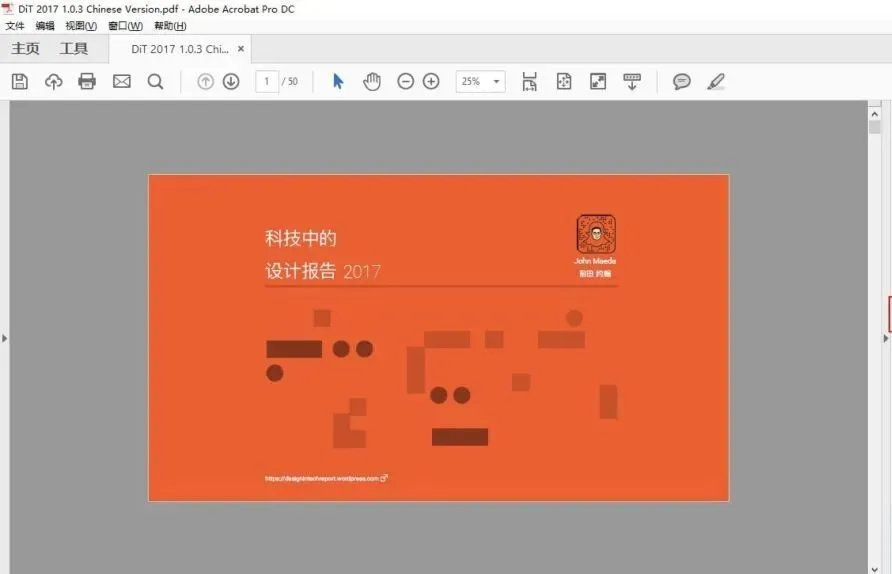The image size is (892, 574).
Task: Go to next page arrow
Action: coord(231,81)
